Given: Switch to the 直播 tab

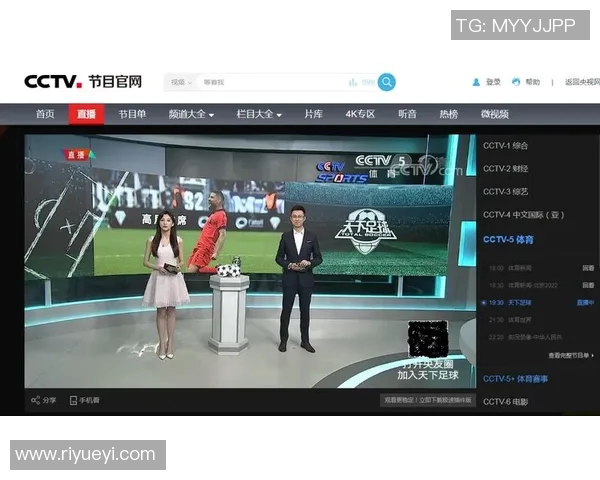Looking at the screenshot, I should pos(87,114).
